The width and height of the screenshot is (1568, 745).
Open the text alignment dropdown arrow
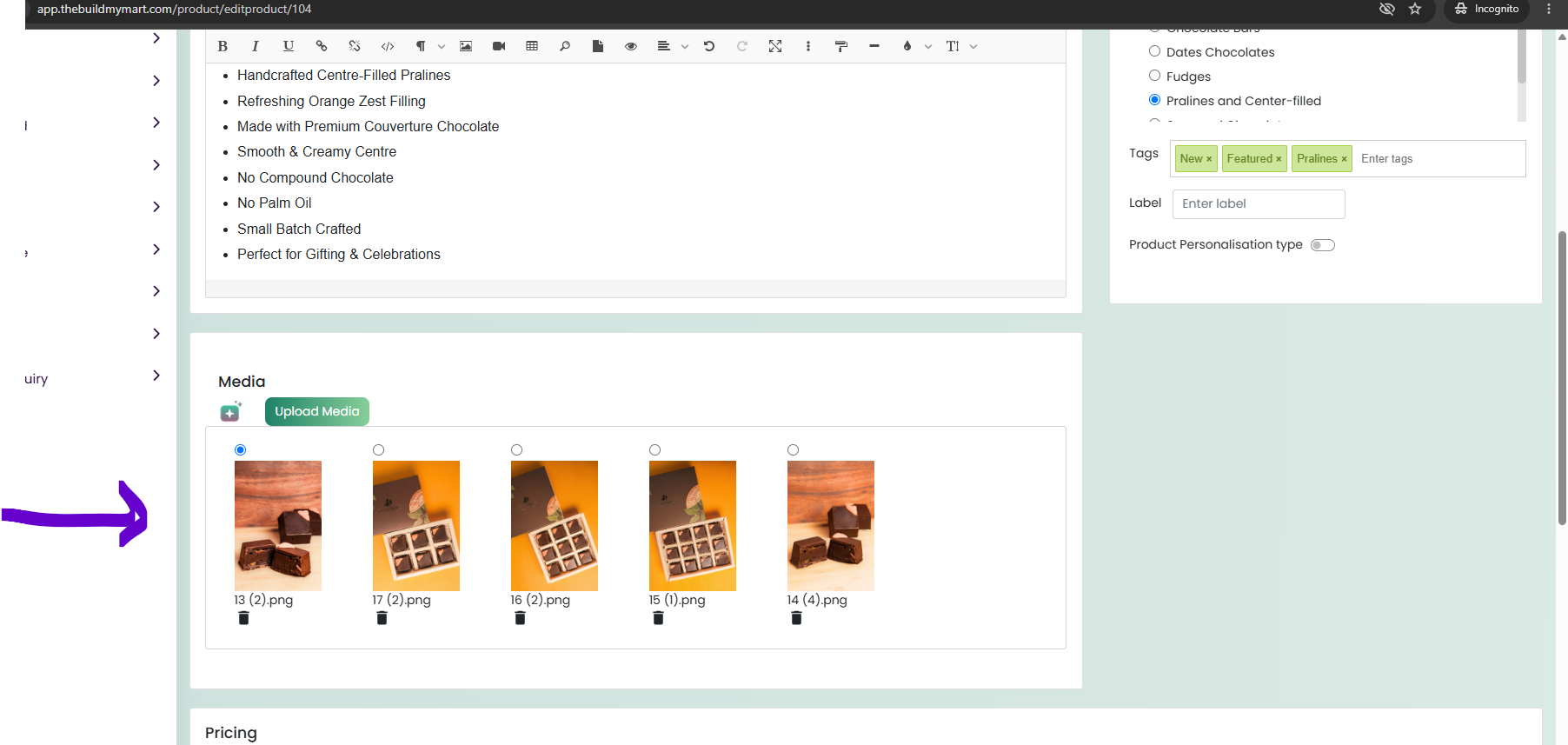pos(685,47)
